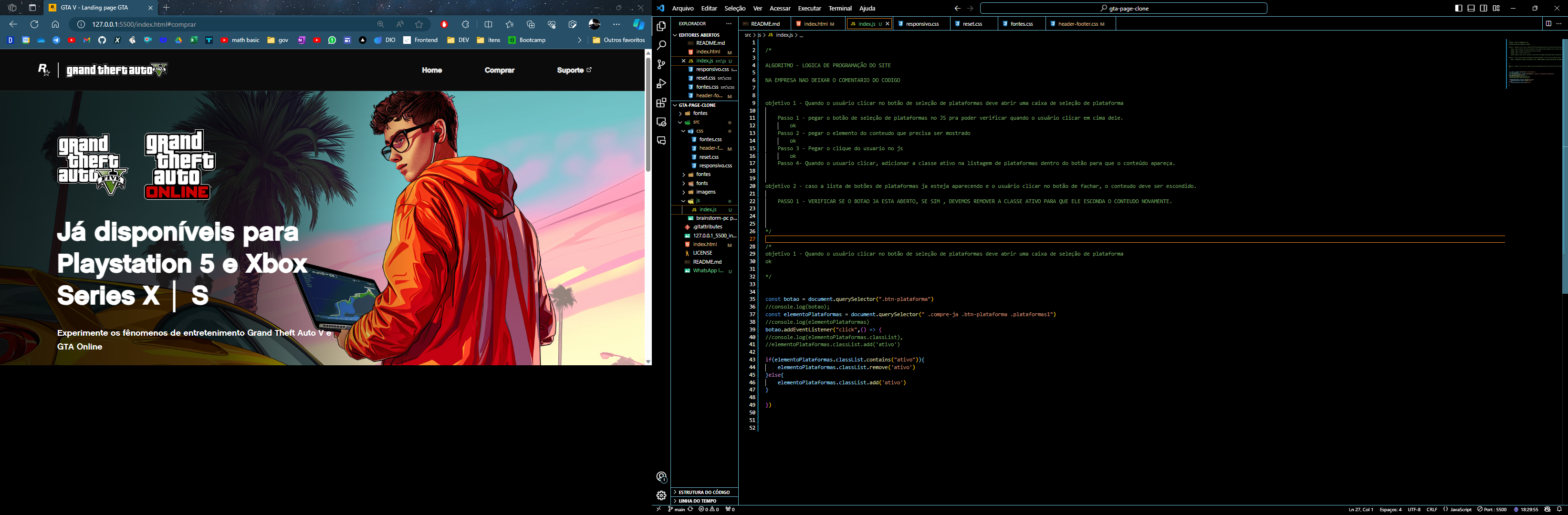The image size is (1568, 515).
Task: Click the Explorer panel more actions ellipsis
Action: (729, 24)
